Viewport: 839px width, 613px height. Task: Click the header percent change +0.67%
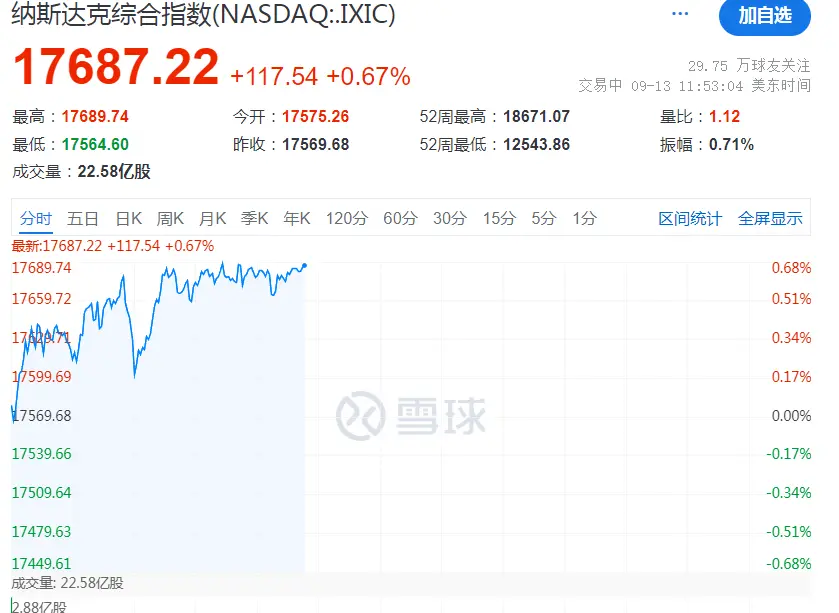click(368, 76)
